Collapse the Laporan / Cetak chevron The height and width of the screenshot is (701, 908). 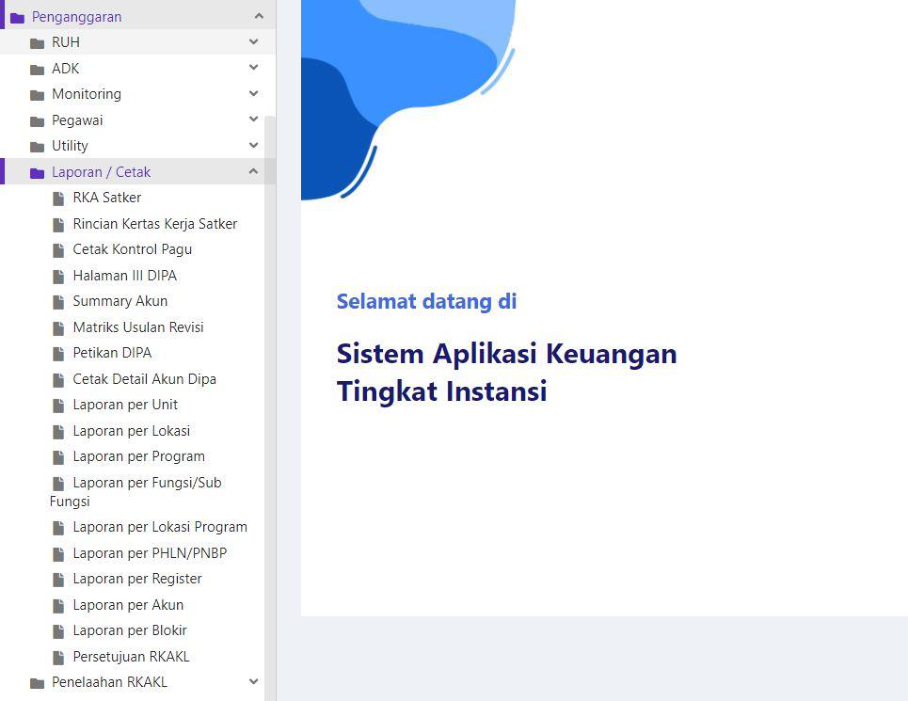(254, 172)
